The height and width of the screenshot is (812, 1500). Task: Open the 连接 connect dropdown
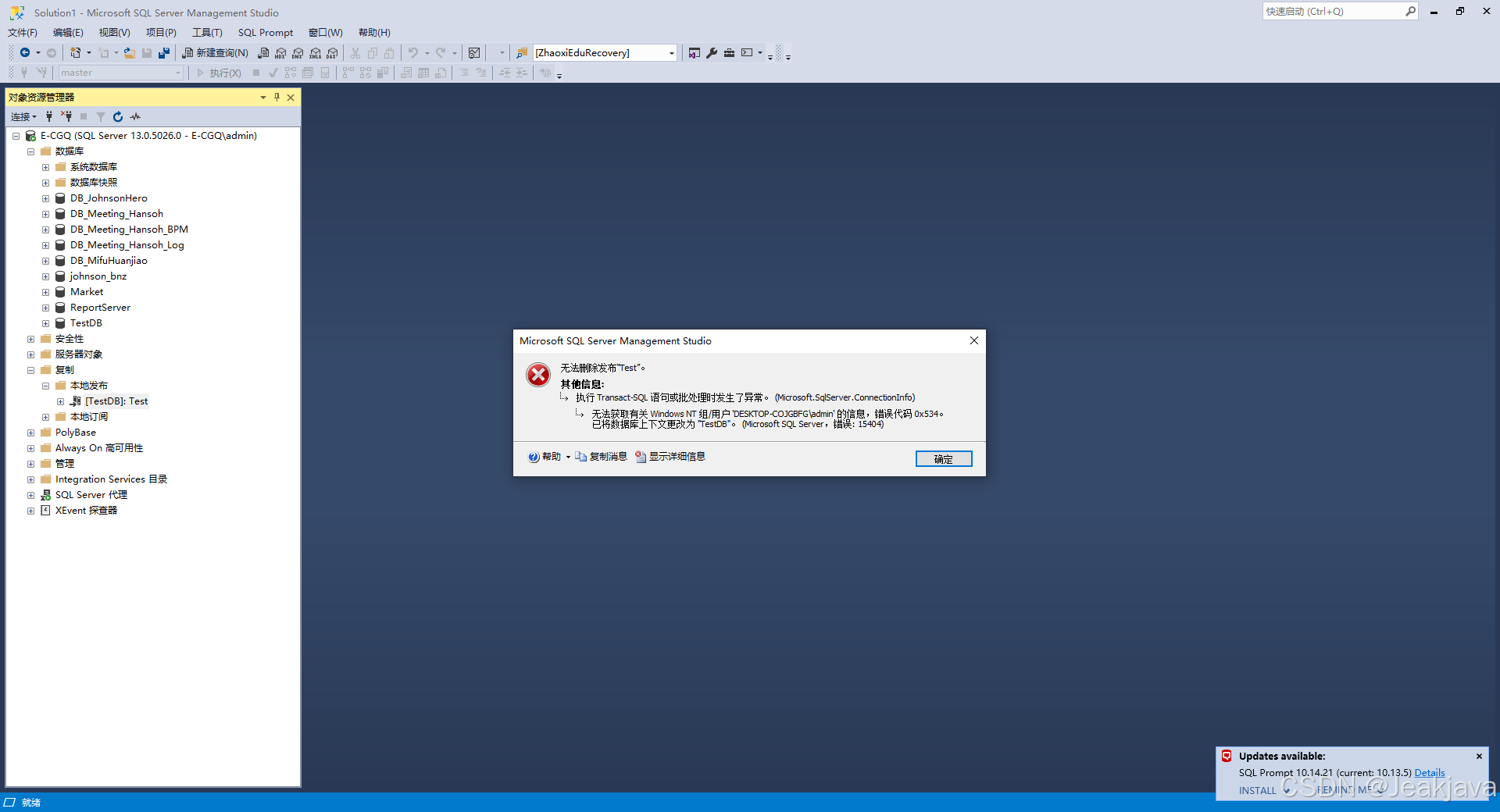22,116
